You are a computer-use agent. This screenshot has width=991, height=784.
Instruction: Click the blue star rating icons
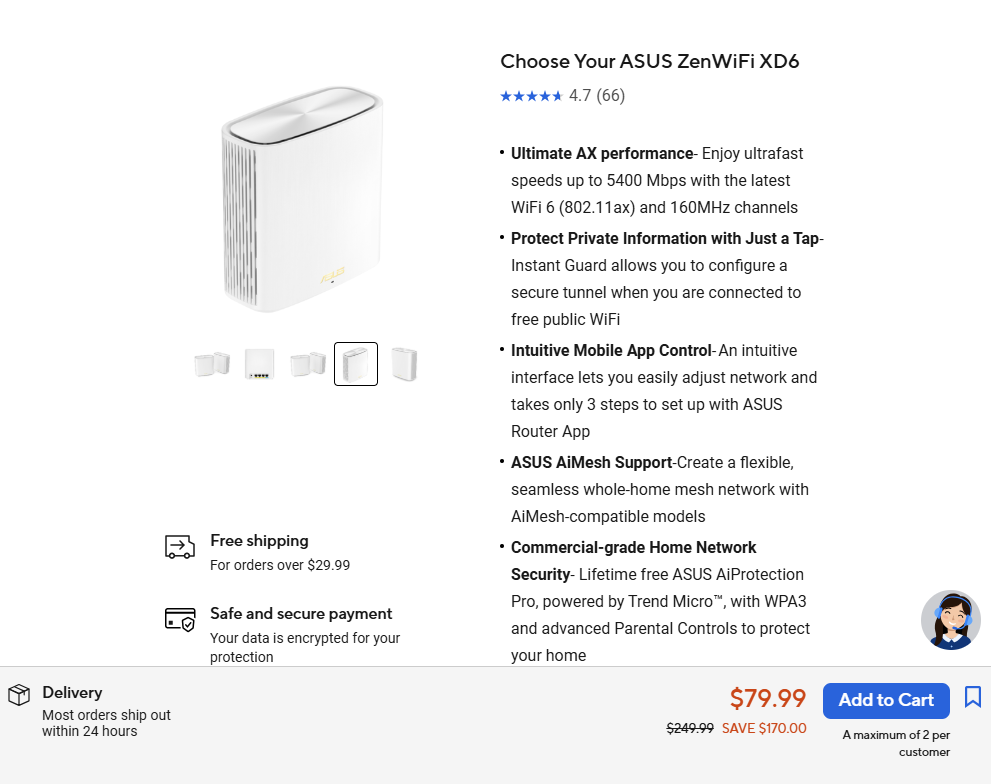(531, 96)
